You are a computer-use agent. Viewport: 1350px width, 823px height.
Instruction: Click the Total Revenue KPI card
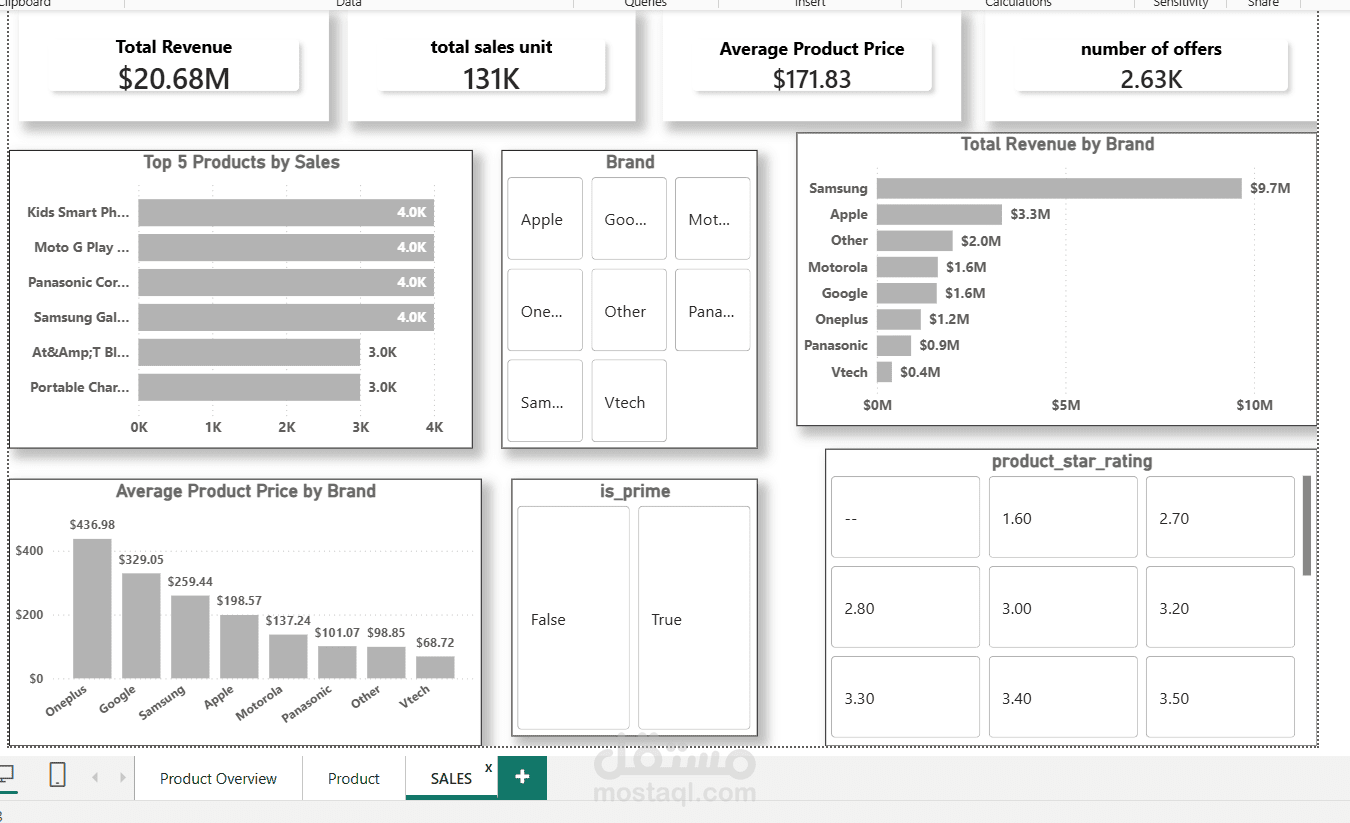172,62
